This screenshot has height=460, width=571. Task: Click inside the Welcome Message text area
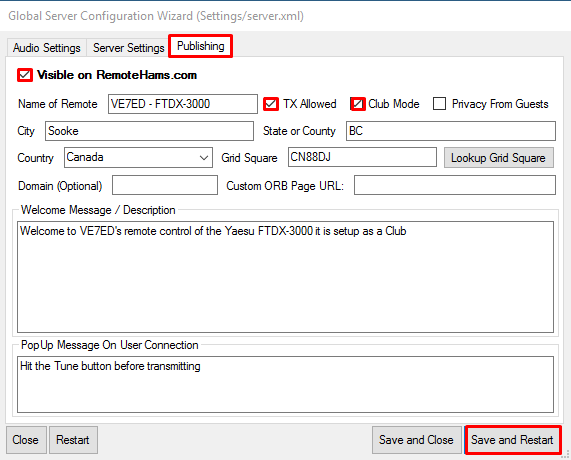point(286,277)
